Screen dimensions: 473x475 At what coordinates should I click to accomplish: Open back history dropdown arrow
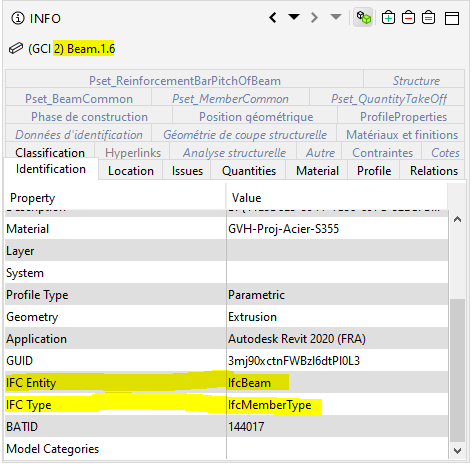[x=294, y=17]
